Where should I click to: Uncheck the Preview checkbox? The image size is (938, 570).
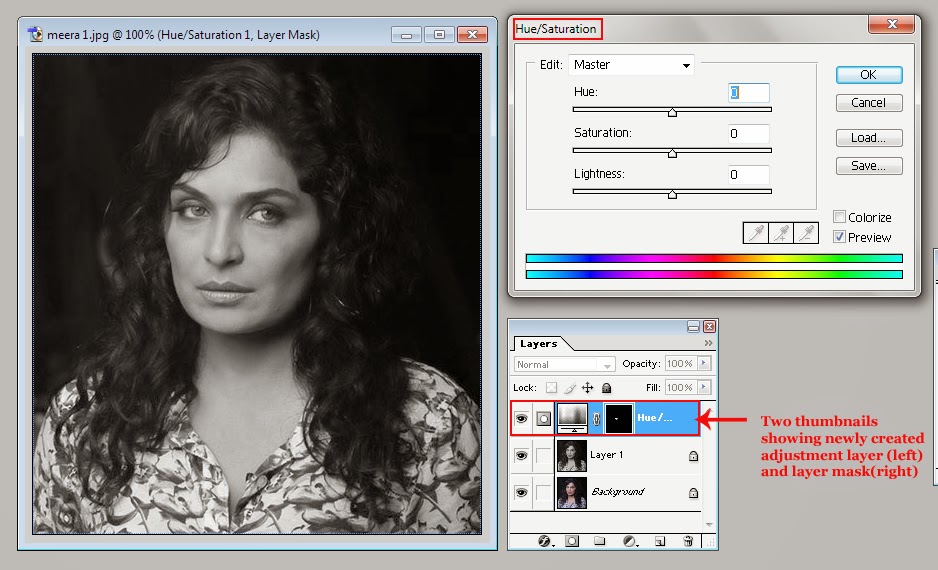[x=839, y=237]
